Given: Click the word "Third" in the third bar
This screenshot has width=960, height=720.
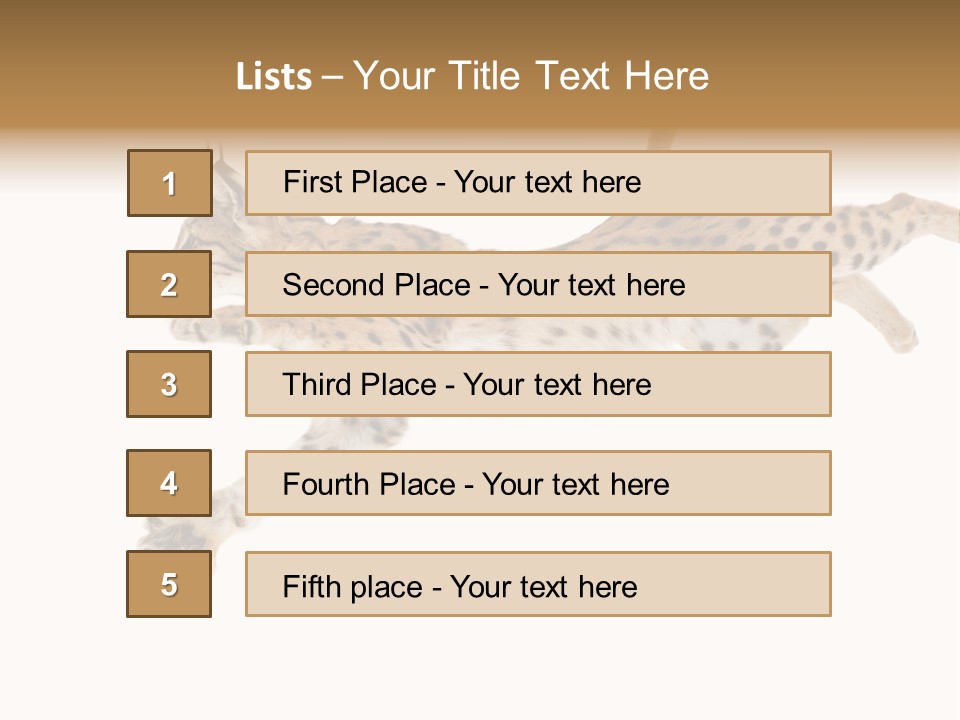Looking at the screenshot, I should click(x=318, y=385).
